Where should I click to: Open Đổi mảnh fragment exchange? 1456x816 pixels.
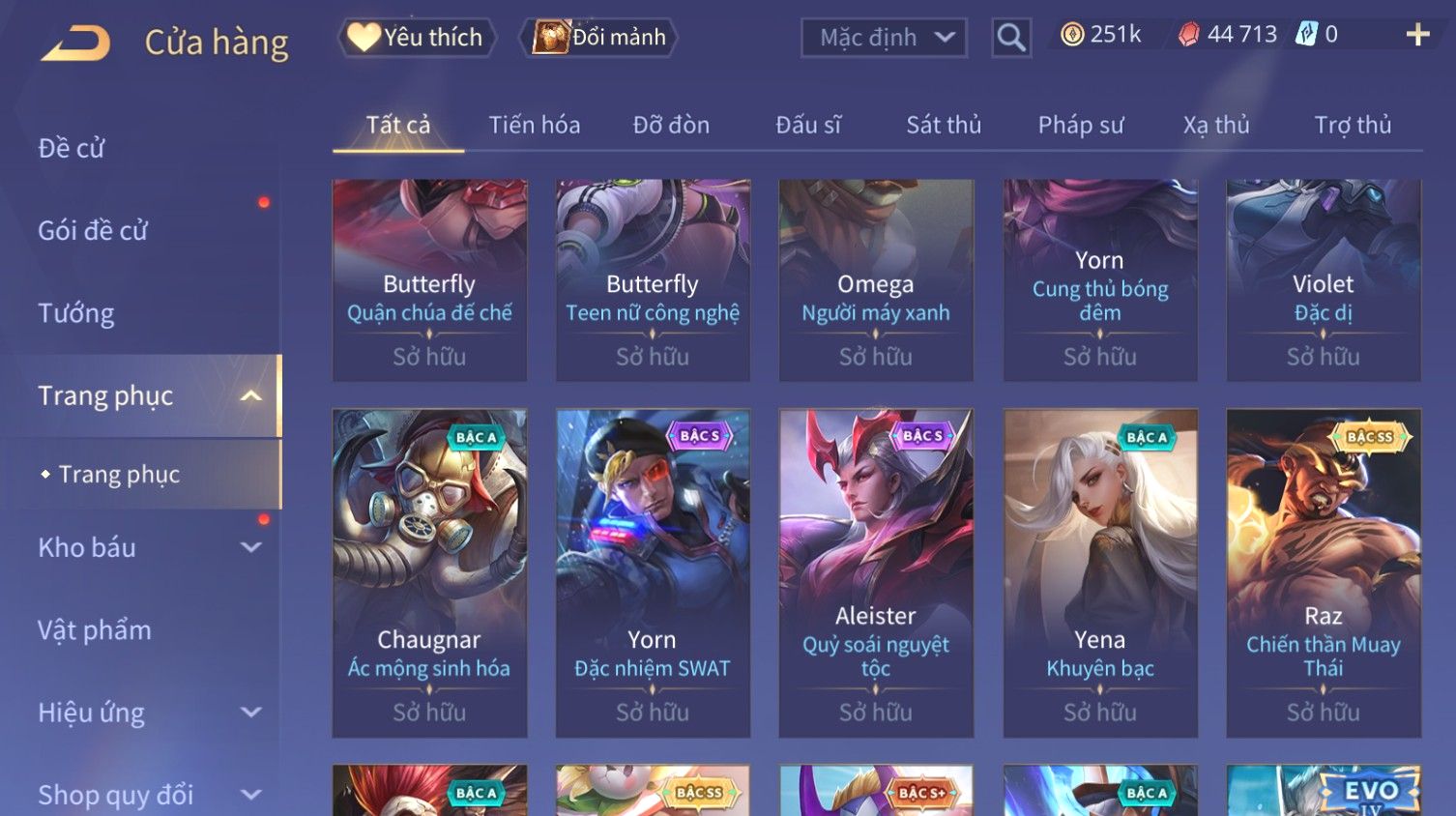point(599,38)
